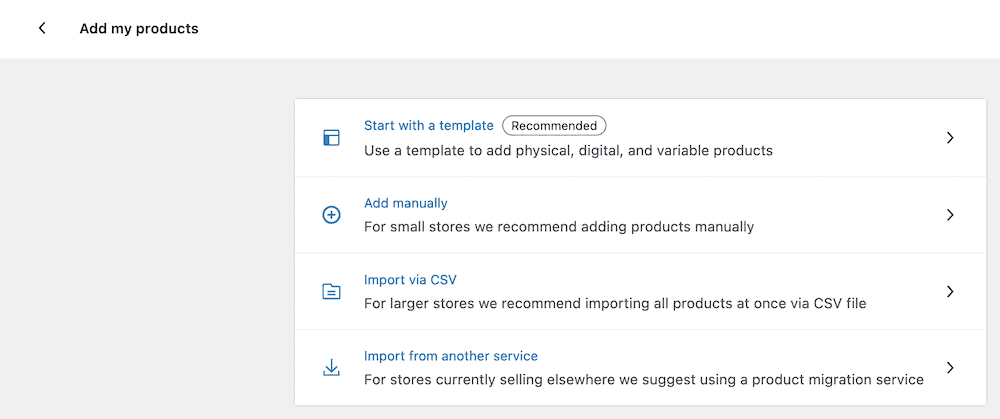Click the template layout icon

pos(331,138)
